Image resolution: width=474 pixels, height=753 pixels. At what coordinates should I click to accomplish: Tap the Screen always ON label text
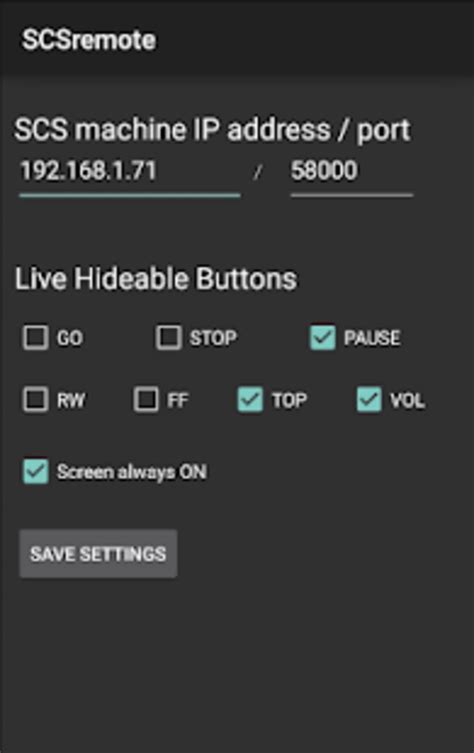132,472
